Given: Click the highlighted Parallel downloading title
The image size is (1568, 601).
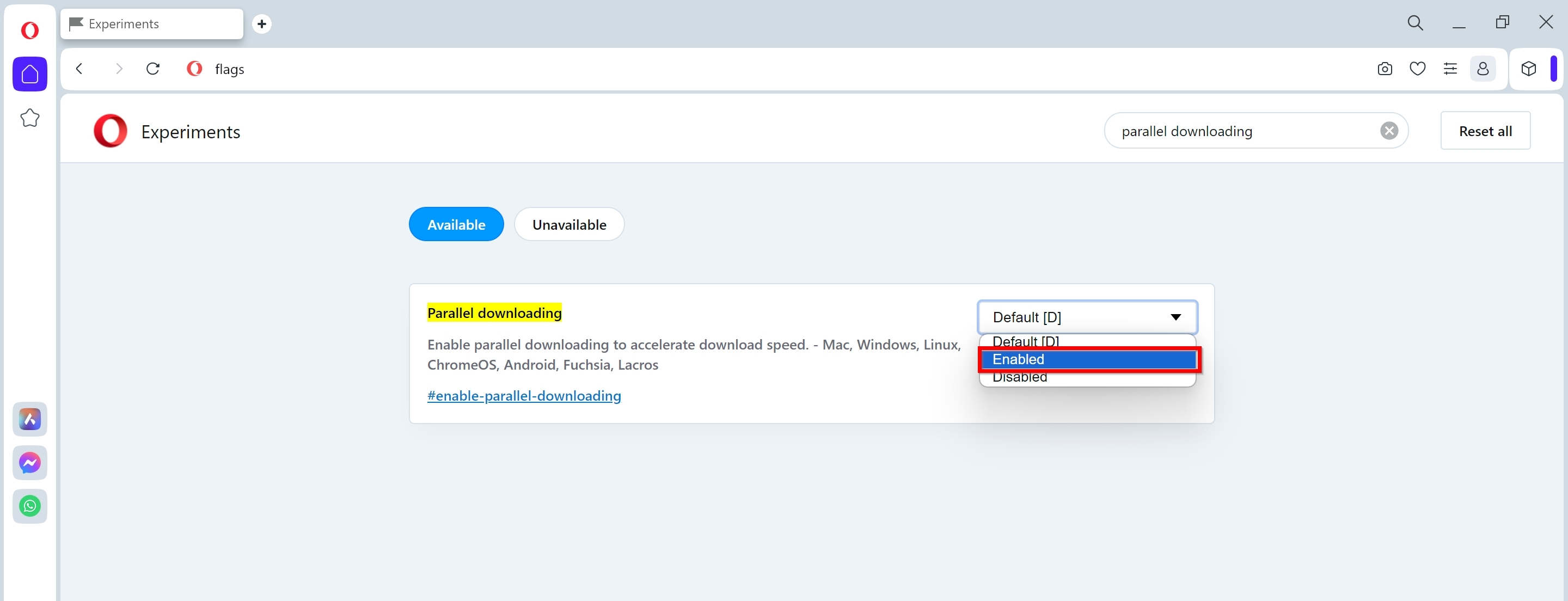Looking at the screenshot, I should click(494, 313).
